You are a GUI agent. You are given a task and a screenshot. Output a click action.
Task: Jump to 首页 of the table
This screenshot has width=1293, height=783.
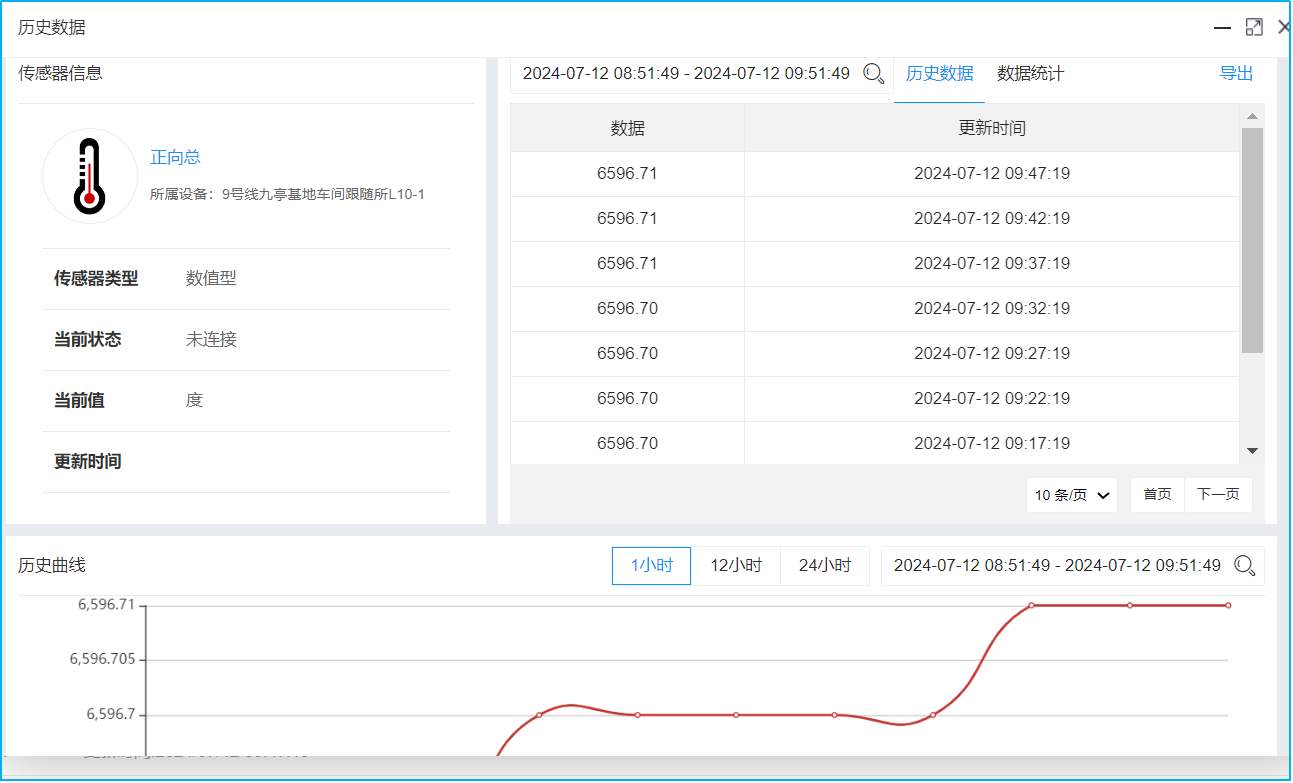coord(1157,495)
